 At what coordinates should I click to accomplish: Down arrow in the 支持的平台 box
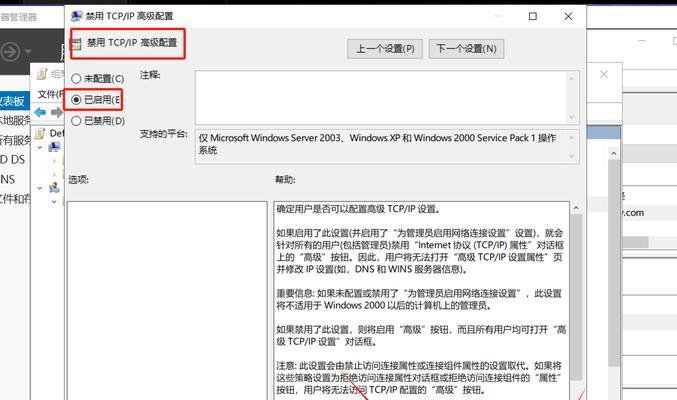click(572, 156)
